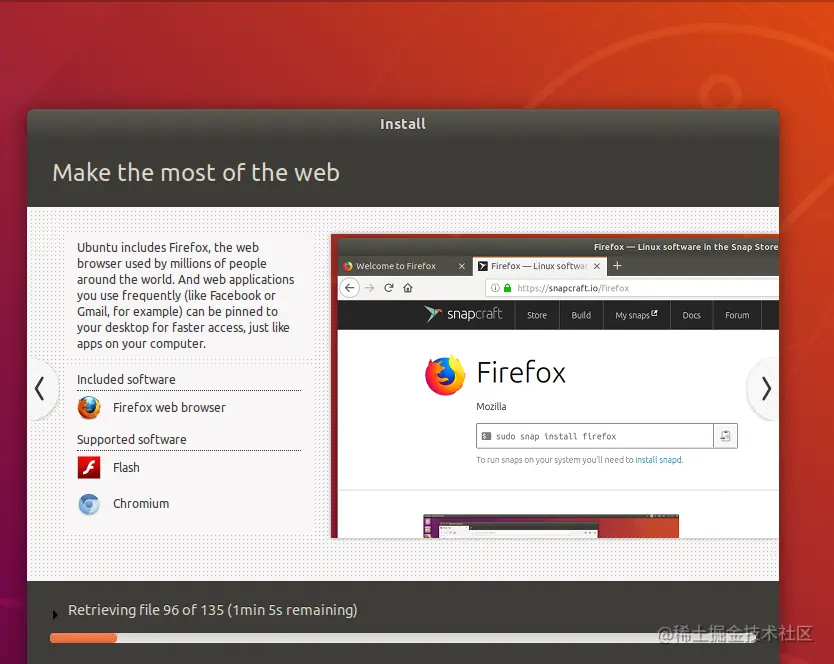Open a new browser tab with plus
This screenshot has height=664, width=834.
point(617,265)
